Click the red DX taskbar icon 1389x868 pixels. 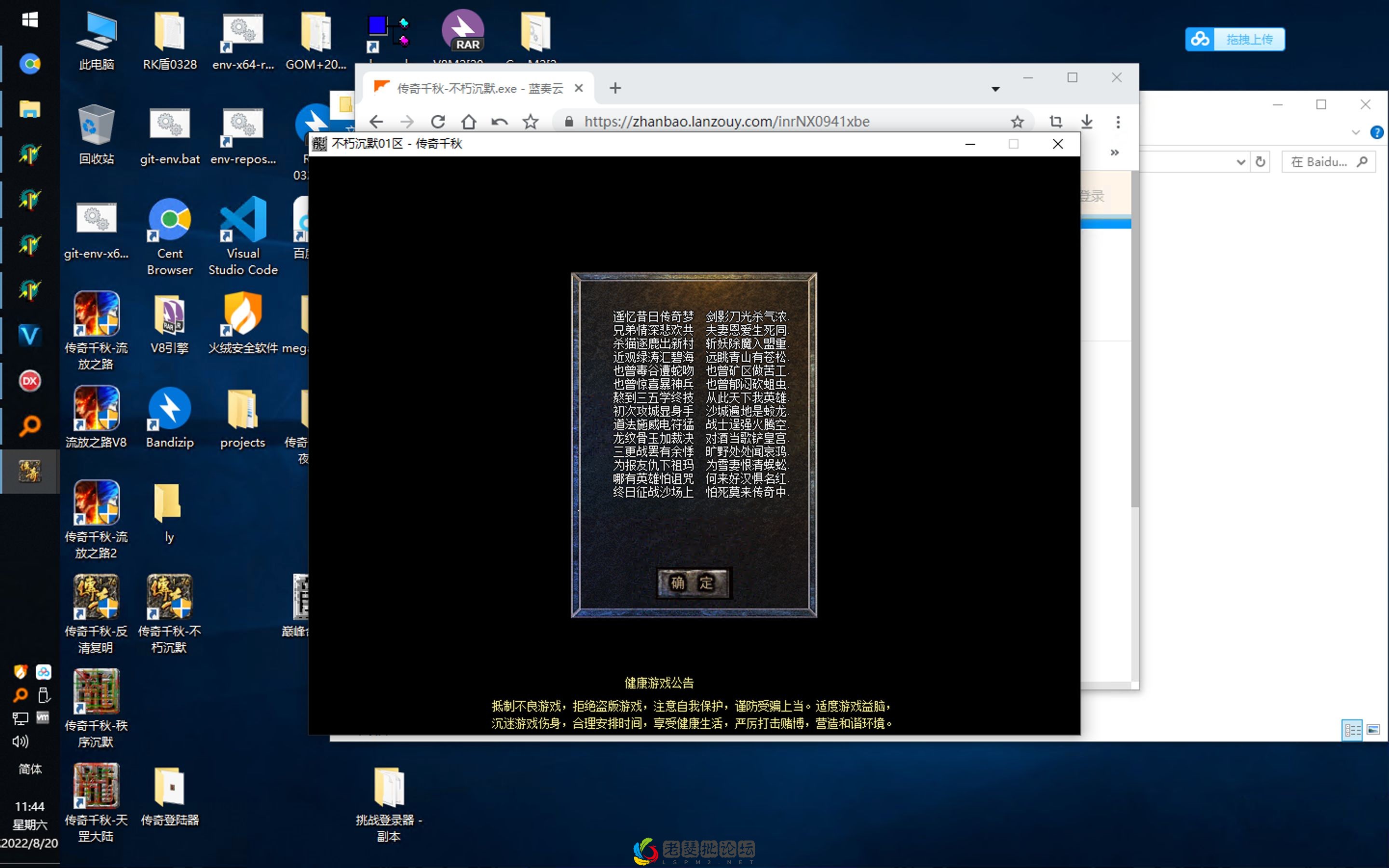tap(30, 380)
